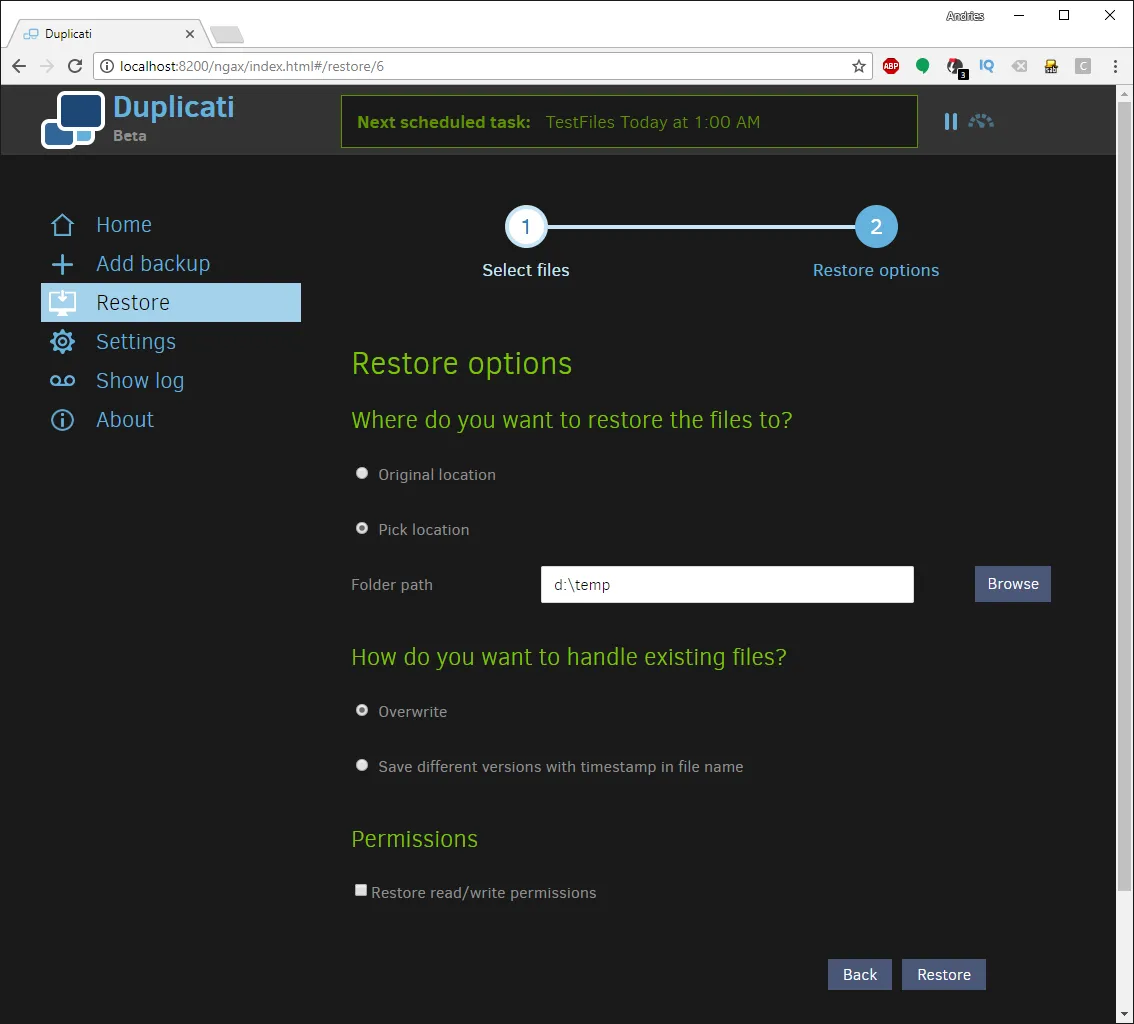Click the Duplicati logo icon
This screenshot has height=1024, width=1134.
72,120
